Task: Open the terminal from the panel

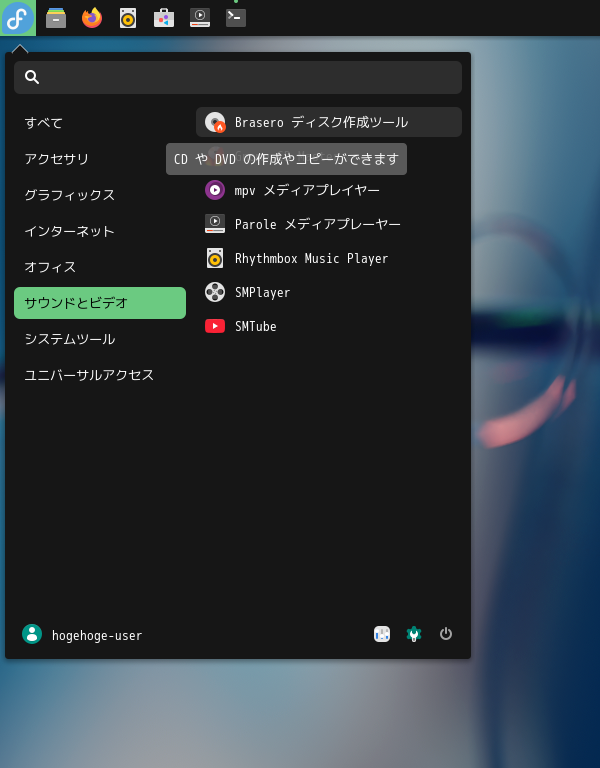Action: (236, 18)
